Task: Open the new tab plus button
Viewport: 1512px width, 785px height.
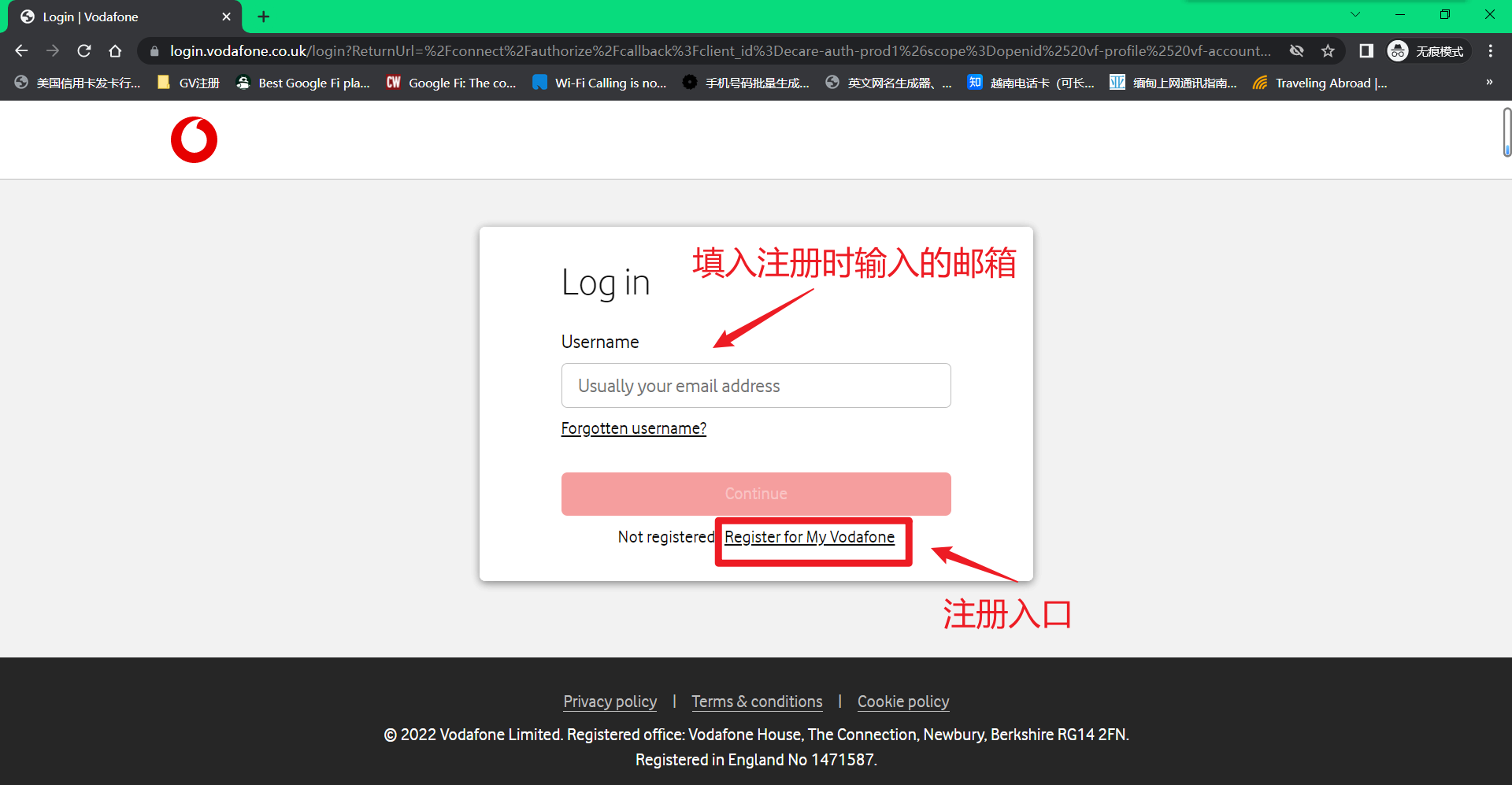Action: (263, 17)
